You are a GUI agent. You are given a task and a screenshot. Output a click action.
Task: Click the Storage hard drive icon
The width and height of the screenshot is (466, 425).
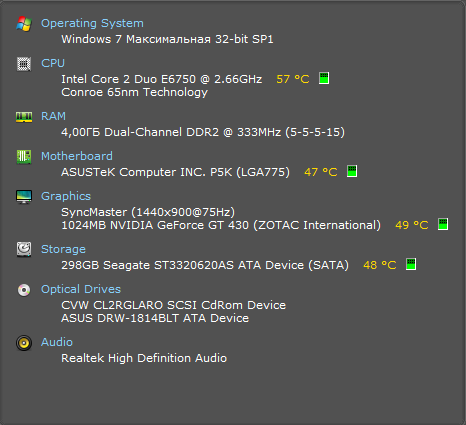tap(24, 249)
